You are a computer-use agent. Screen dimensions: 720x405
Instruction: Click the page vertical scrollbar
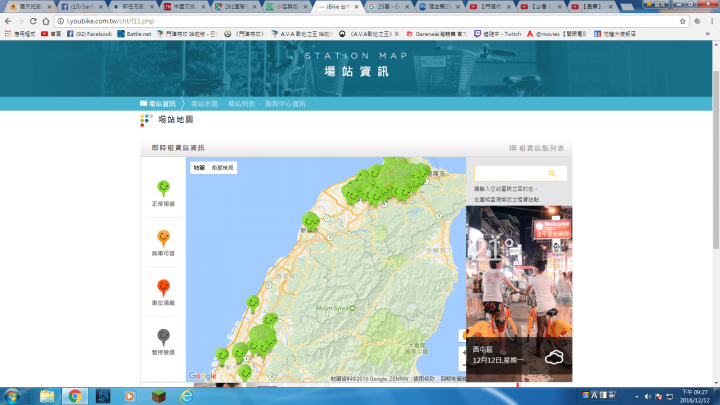point(716,161)
